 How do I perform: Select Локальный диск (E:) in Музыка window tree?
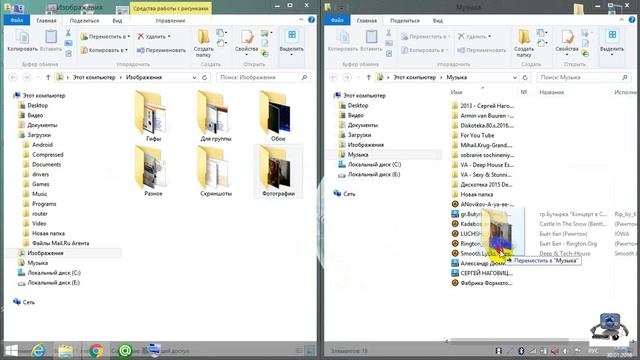point(374,174)
